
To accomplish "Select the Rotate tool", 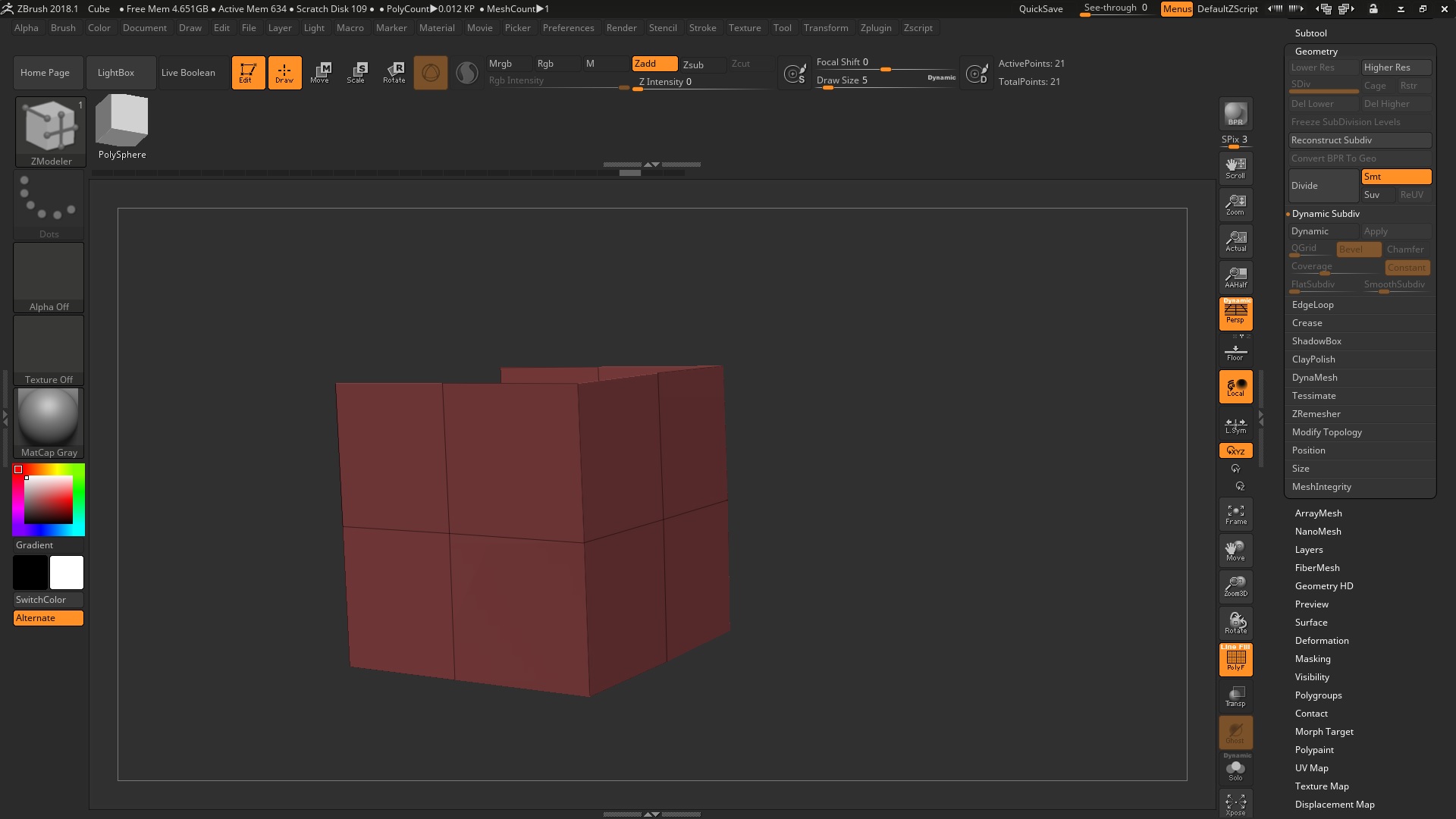I will pyautogui.click(x=394, y=73).
